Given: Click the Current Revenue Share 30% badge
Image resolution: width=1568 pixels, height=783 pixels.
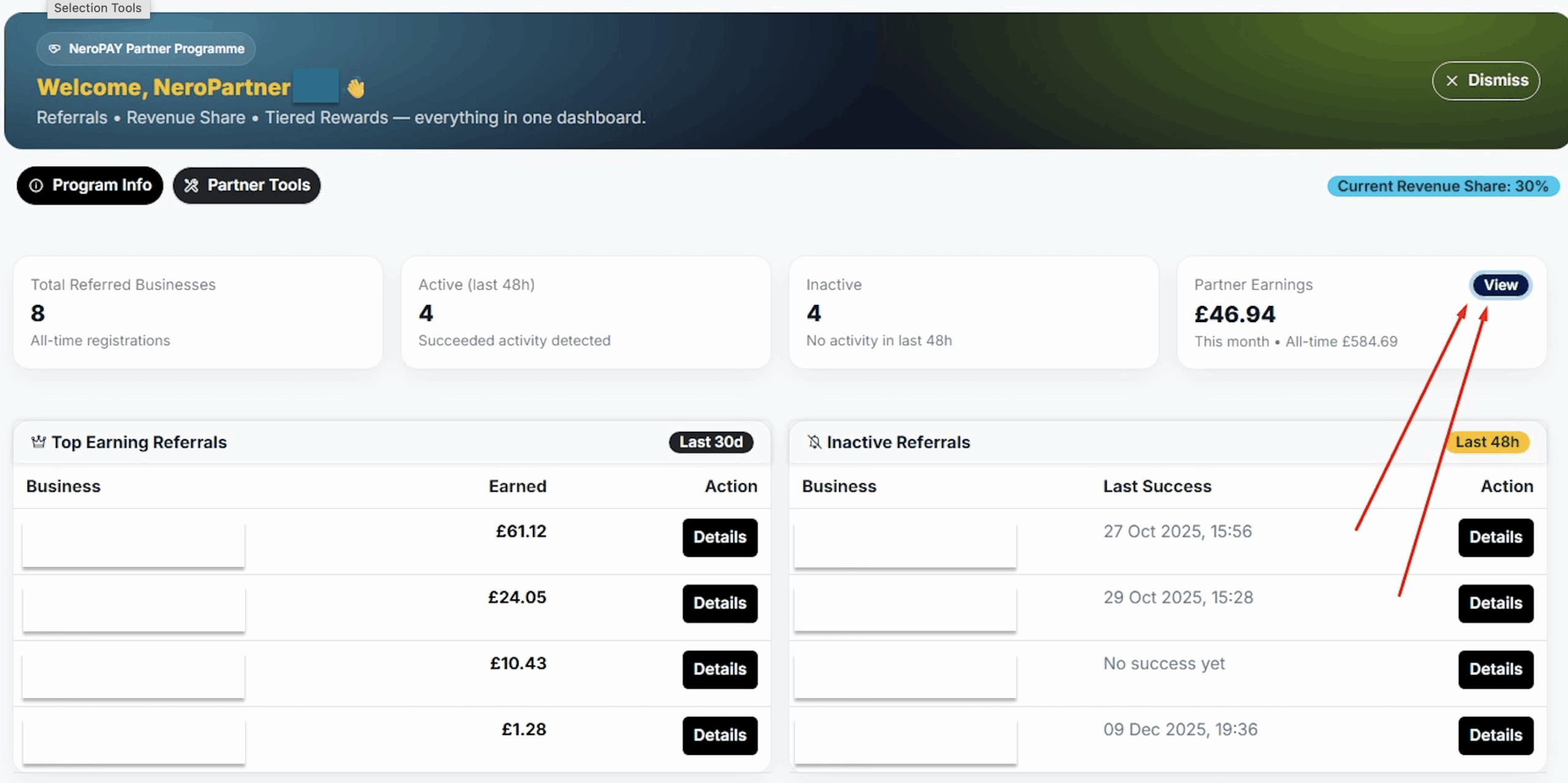Looking at the screenshot, I should coord(1442,186).
